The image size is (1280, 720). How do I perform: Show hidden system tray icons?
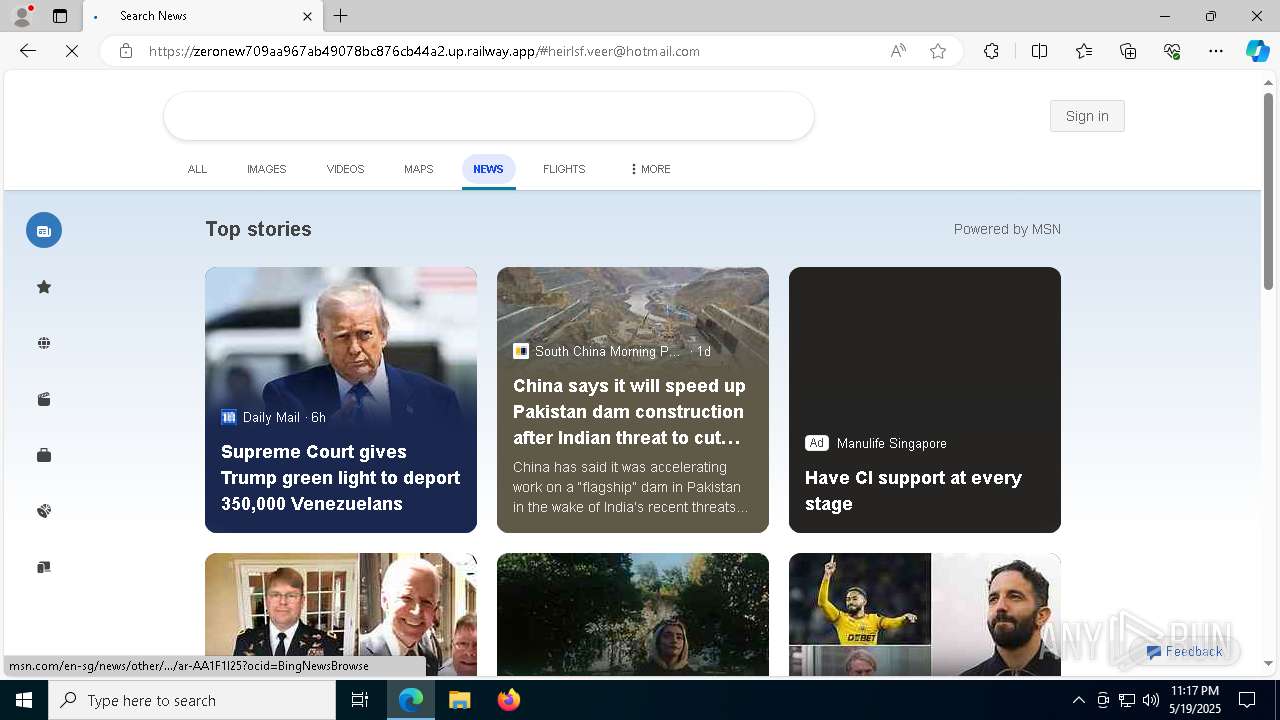coord(1078,700)
